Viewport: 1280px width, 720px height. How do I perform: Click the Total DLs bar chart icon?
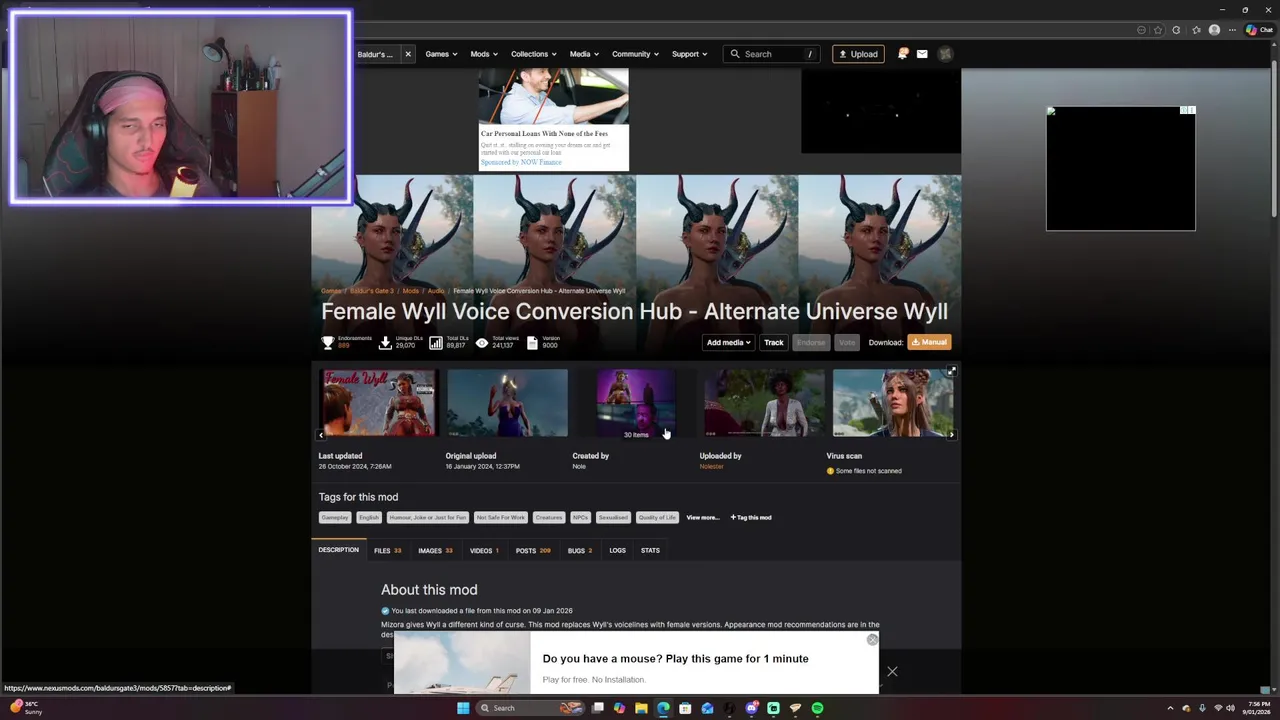(x=436, y=342)
